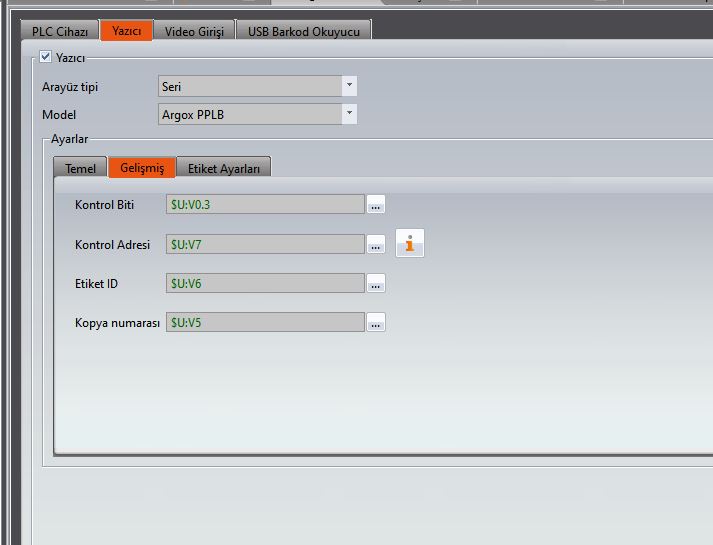Open address picker for Etiket ID
Viewport: 713px width, 545px height.
pyautogui.click(x=376, y=284)
